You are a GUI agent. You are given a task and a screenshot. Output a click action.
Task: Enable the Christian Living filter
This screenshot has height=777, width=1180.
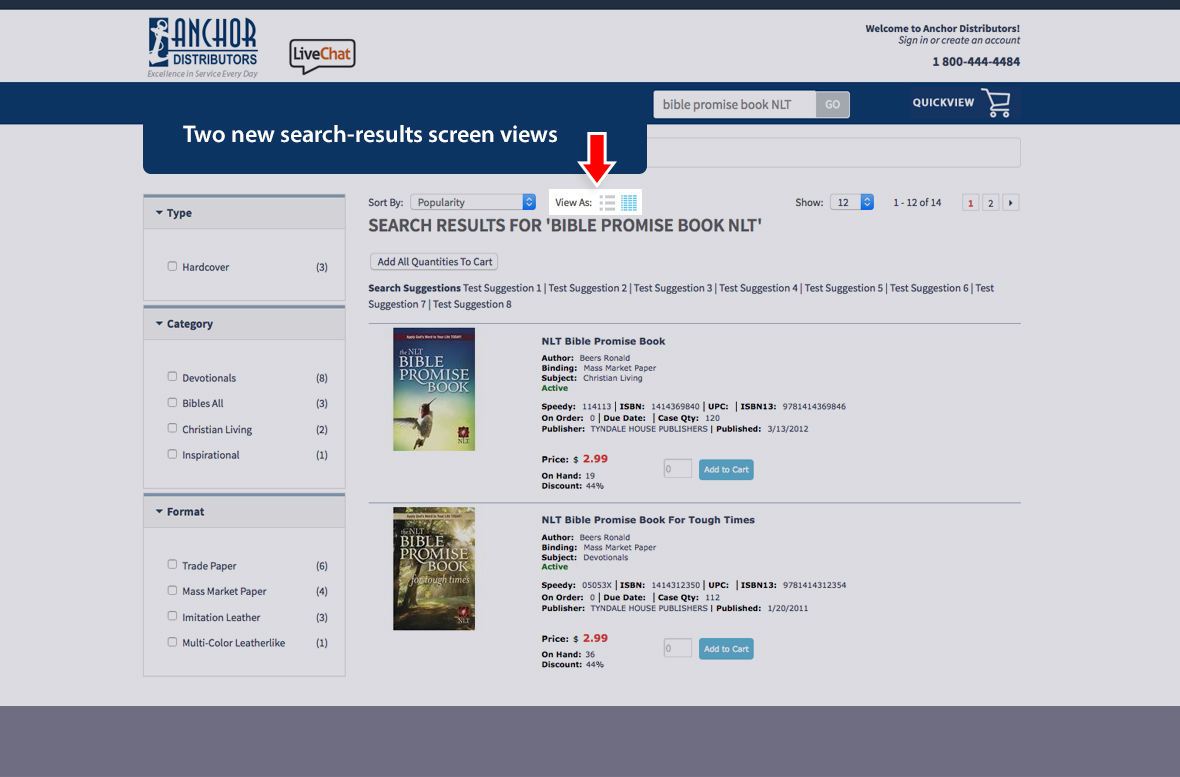tap(172, 428)
